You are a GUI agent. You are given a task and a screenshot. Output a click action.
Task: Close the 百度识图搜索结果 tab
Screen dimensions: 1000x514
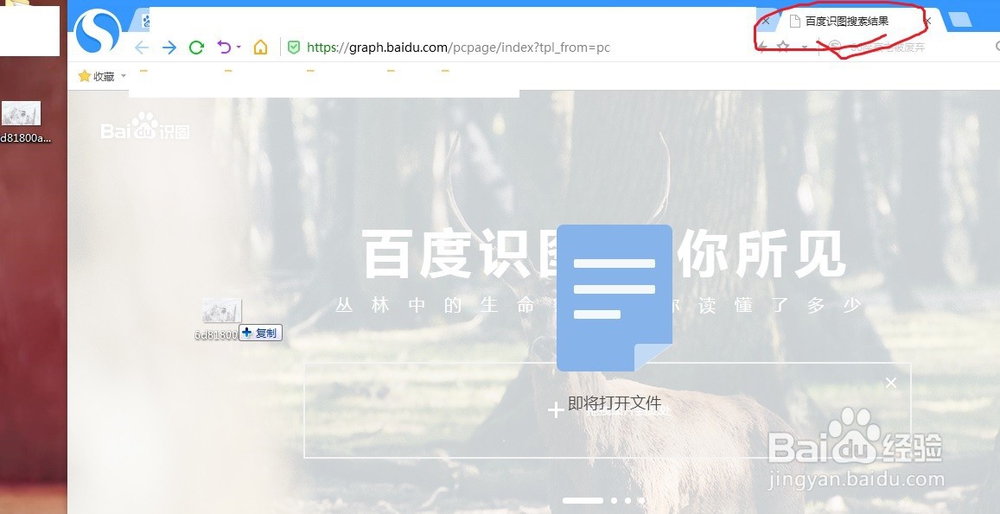pyautogui.click(x=927, y=21)
